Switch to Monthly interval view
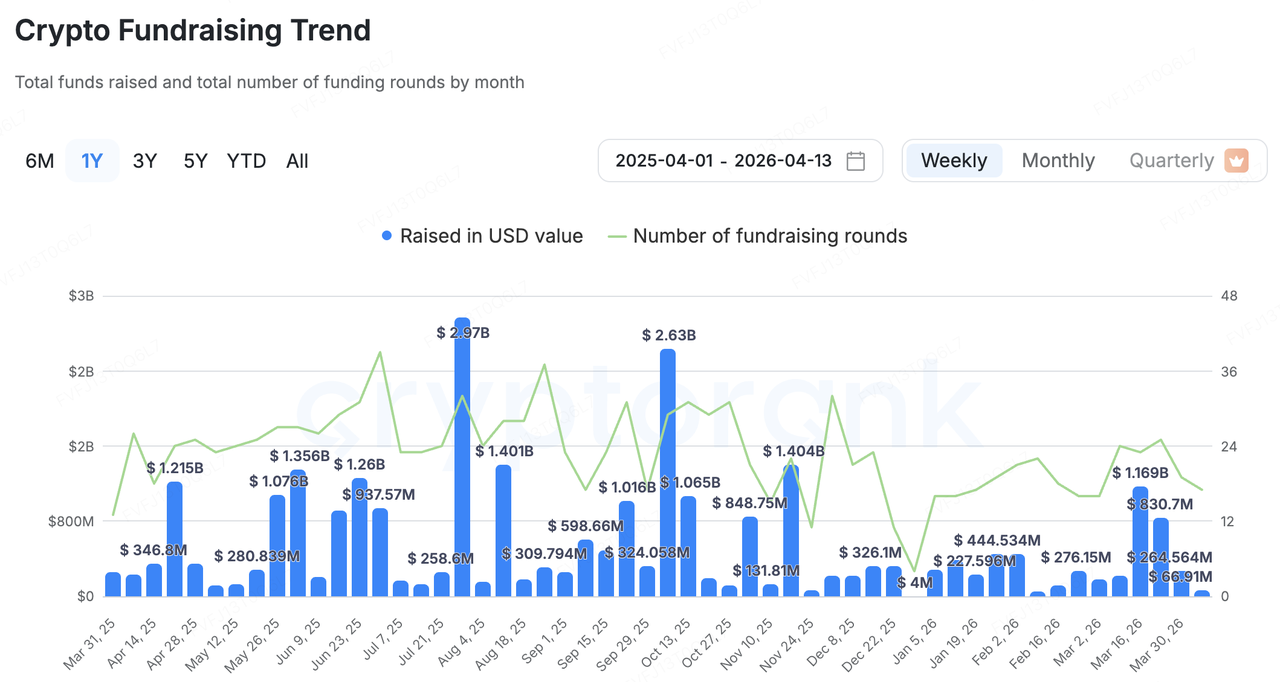 click(1058, 161)
